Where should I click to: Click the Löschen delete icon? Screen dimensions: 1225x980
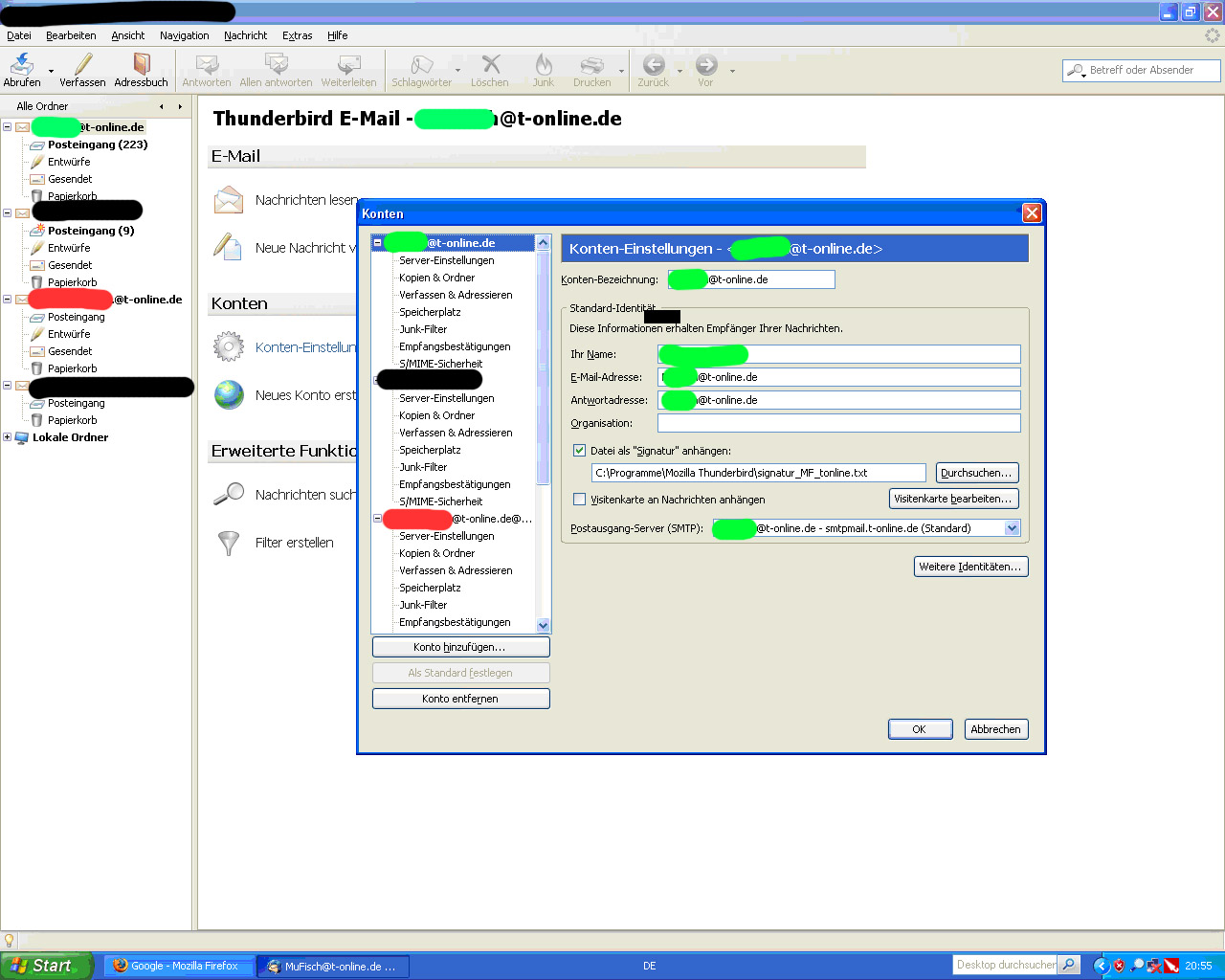pos(491,64)
